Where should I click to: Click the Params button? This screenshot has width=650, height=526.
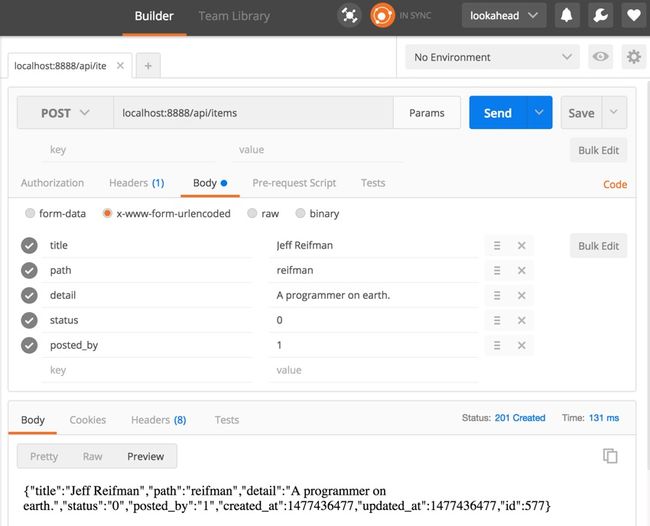[427, 113]
